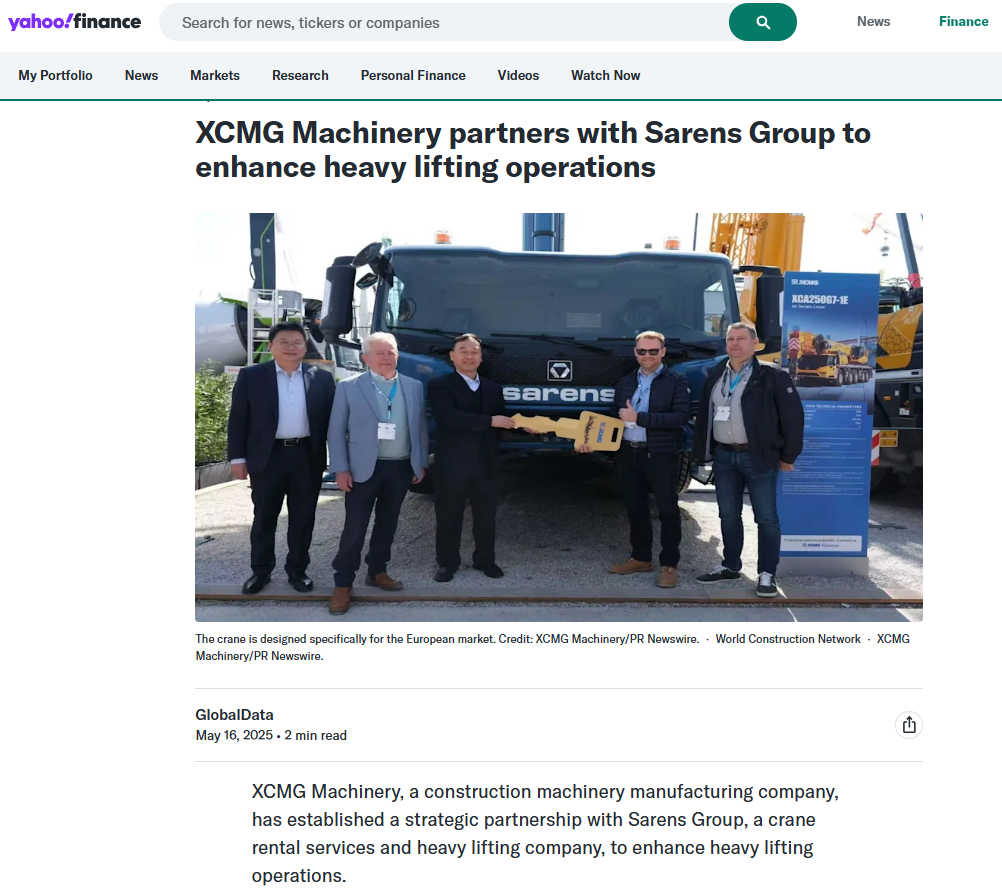Screen dimensions: 1002x895
Task: Open the Personal Finance section
Action: pyautogui.click(x=413, y=75)
